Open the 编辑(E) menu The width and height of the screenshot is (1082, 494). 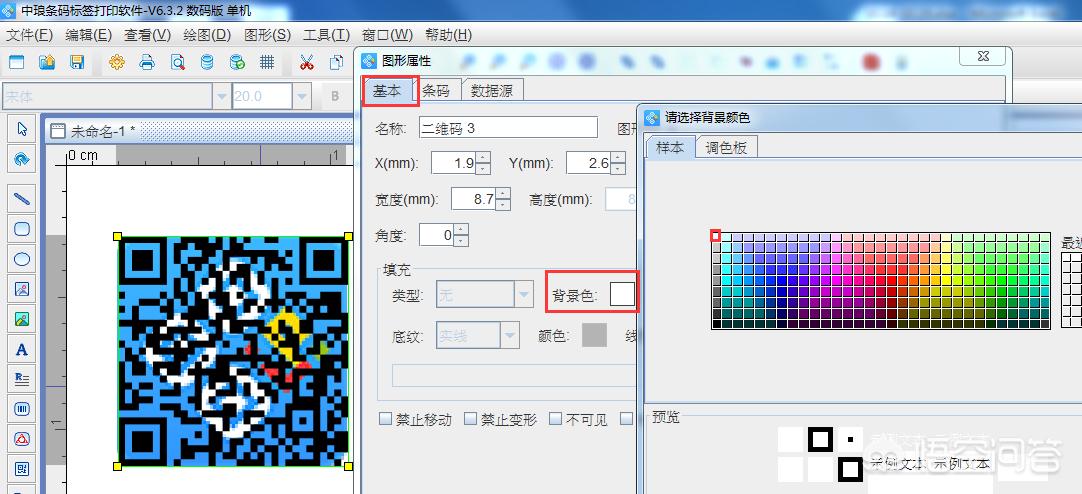(88, 34)
